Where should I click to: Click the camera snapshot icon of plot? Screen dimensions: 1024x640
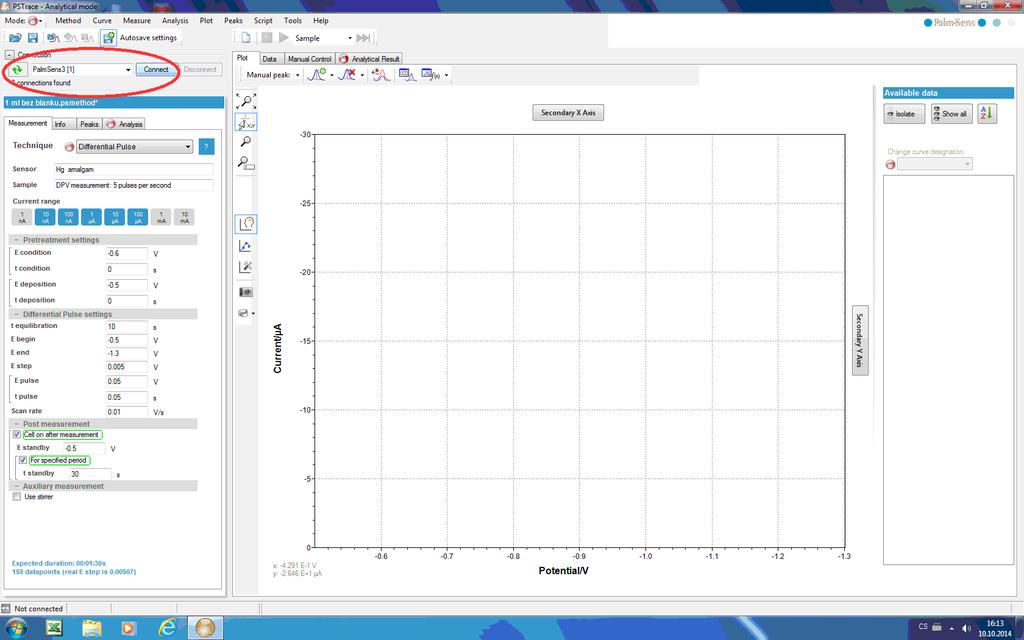point(246,292)
